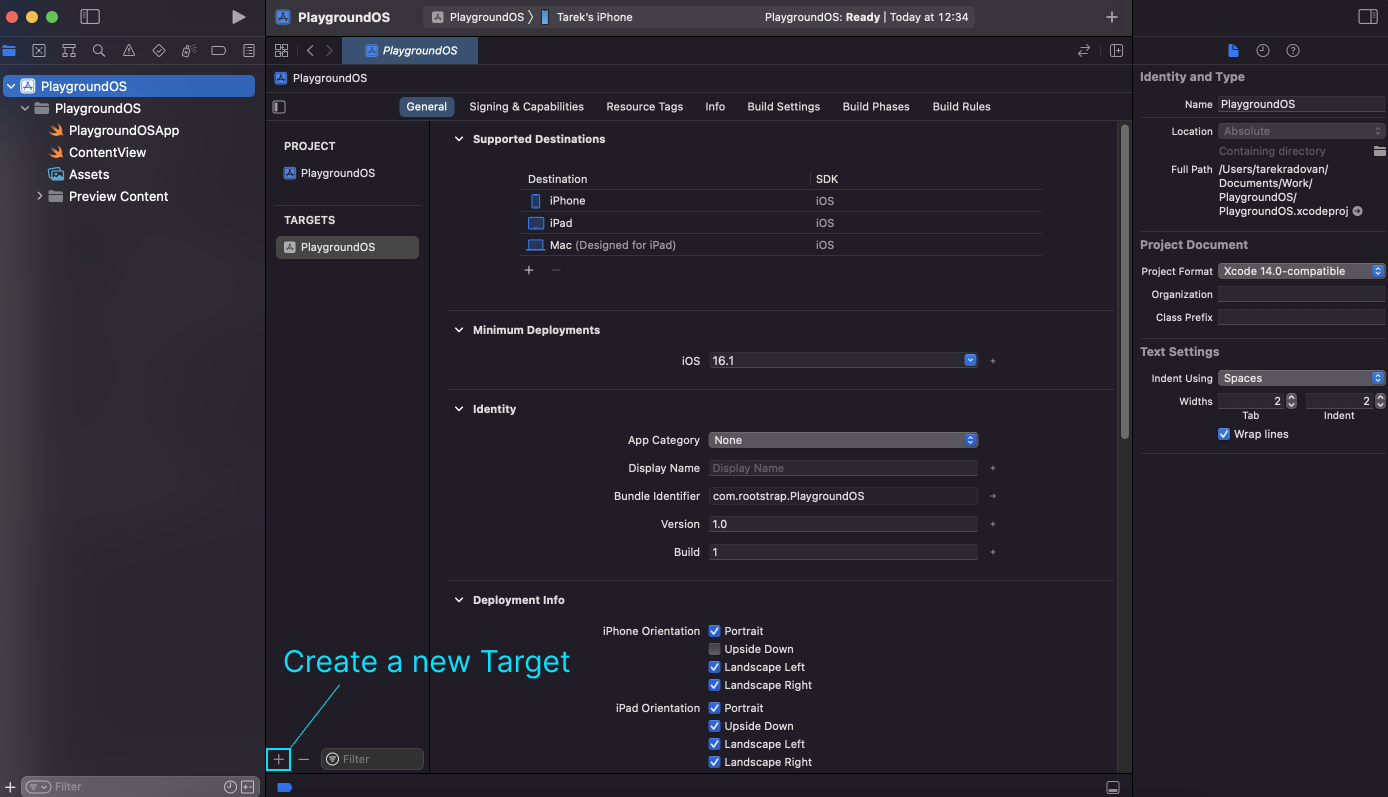Screen dimensions: 1388x797
Task: Open the Project navigator folder icon
Action: [x=9, y=50]
